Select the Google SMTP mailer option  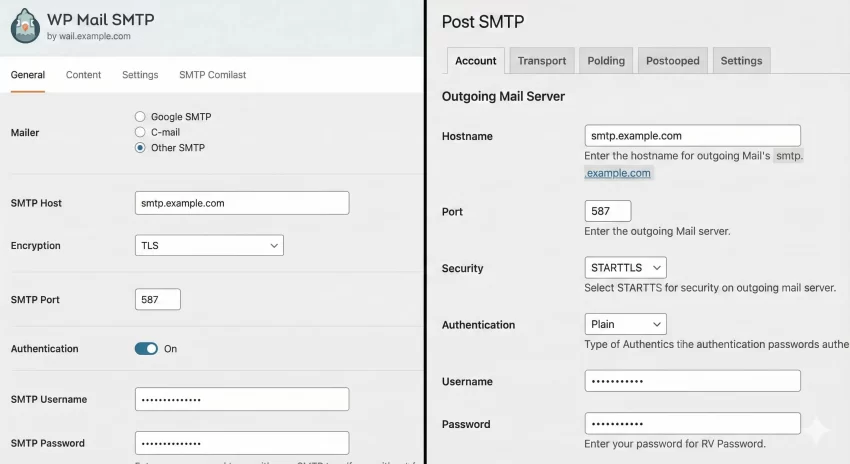(x=140, y=117)
